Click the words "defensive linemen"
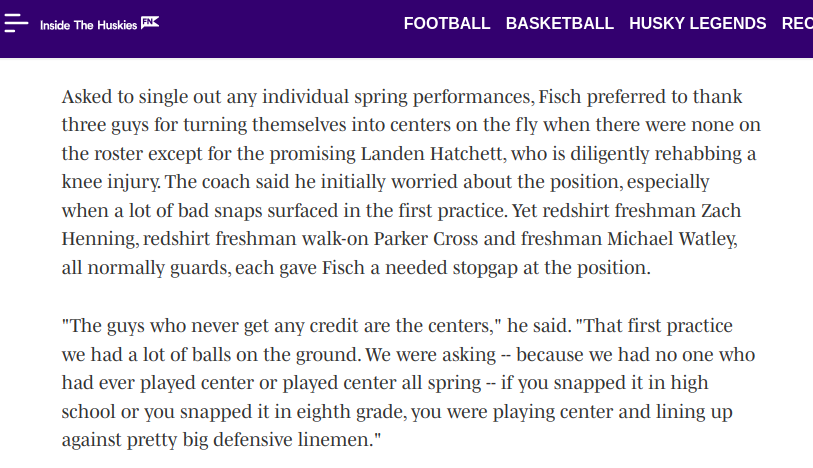This screenshot has width=813, height=468. 297,440
